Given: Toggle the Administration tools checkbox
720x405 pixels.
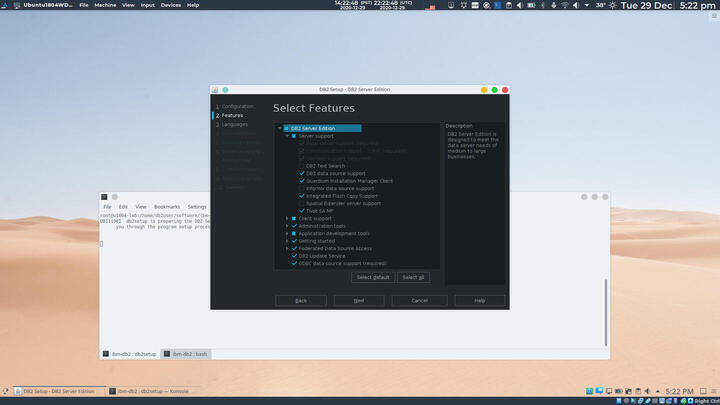Looking at the screenshot, I should [294, 226].
